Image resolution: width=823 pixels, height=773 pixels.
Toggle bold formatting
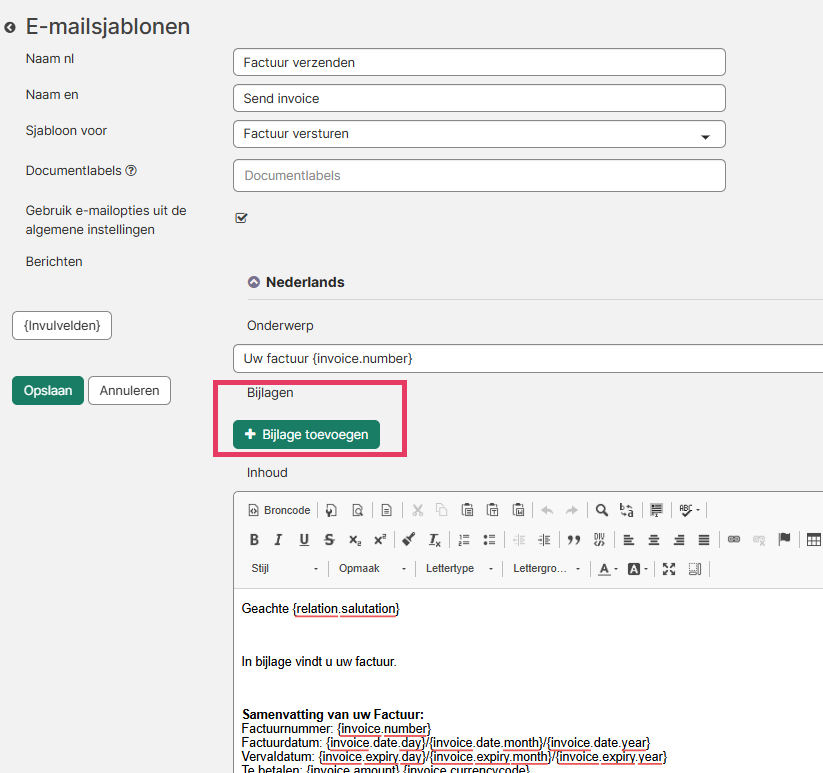254,540
